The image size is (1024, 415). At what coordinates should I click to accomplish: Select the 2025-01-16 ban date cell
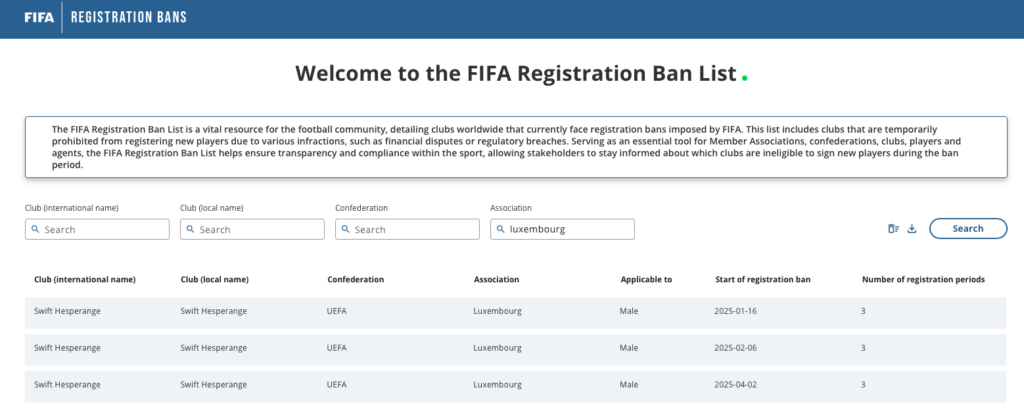(735, 311)
